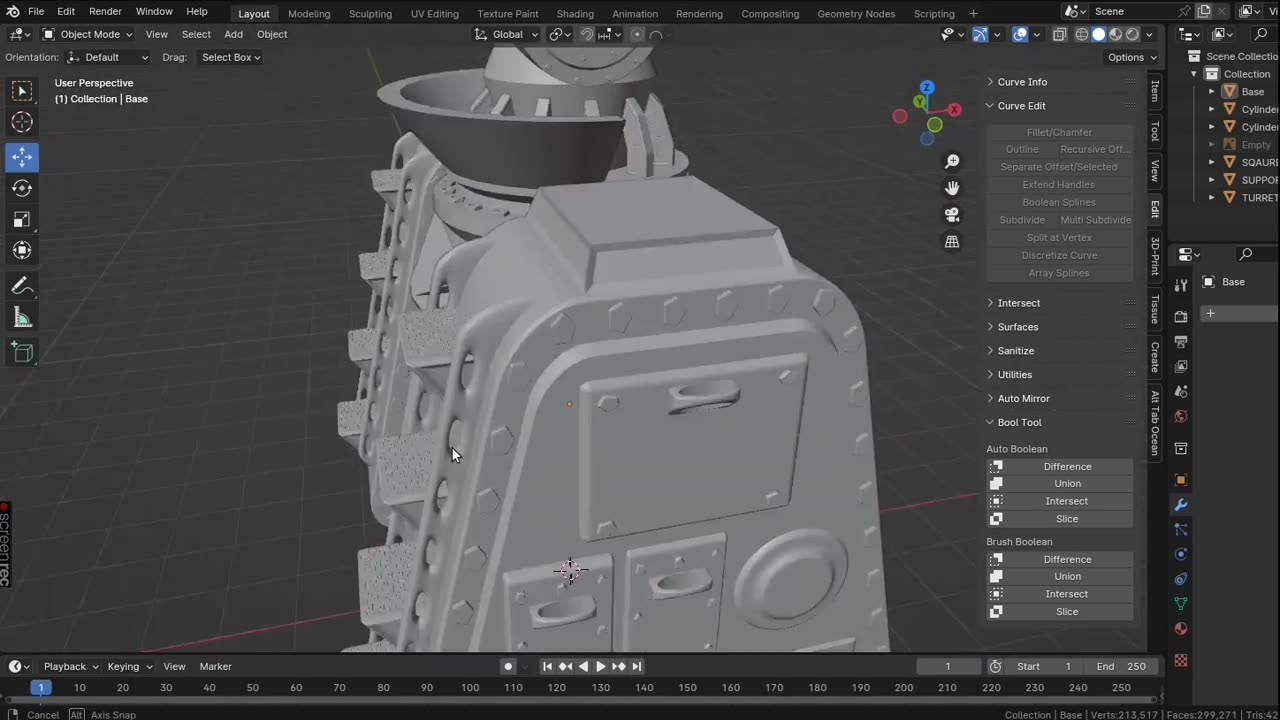Click the current frame number field
Screen dimensions: 1280x720
(x=948, y=667)
